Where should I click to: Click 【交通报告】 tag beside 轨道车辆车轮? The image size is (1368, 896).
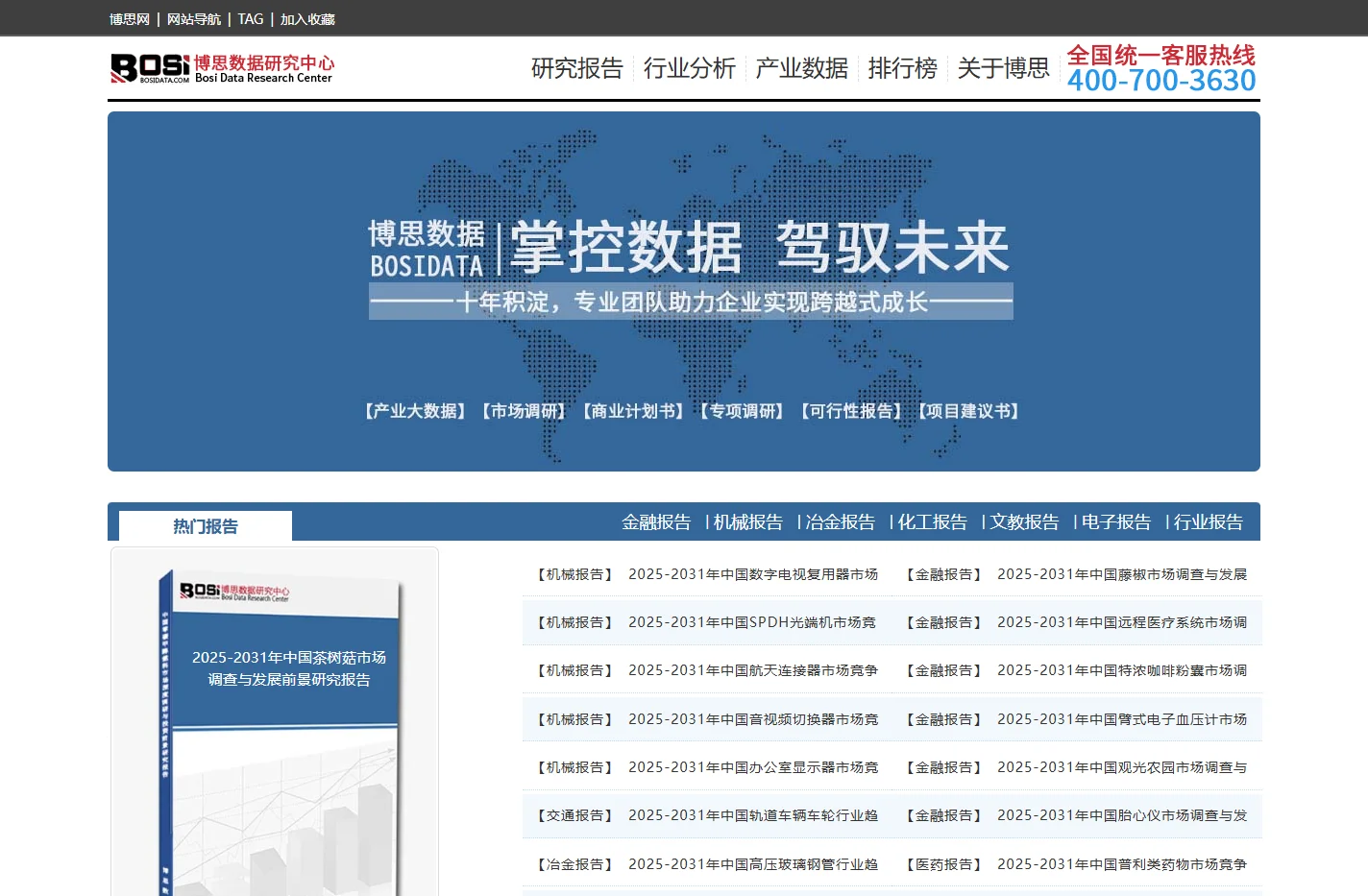tap(575, 815)
